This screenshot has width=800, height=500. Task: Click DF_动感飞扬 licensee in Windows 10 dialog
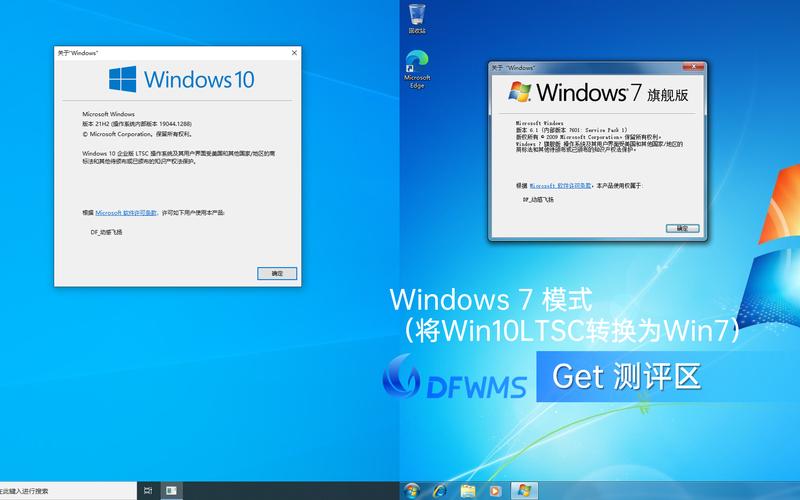click(107, 232)
